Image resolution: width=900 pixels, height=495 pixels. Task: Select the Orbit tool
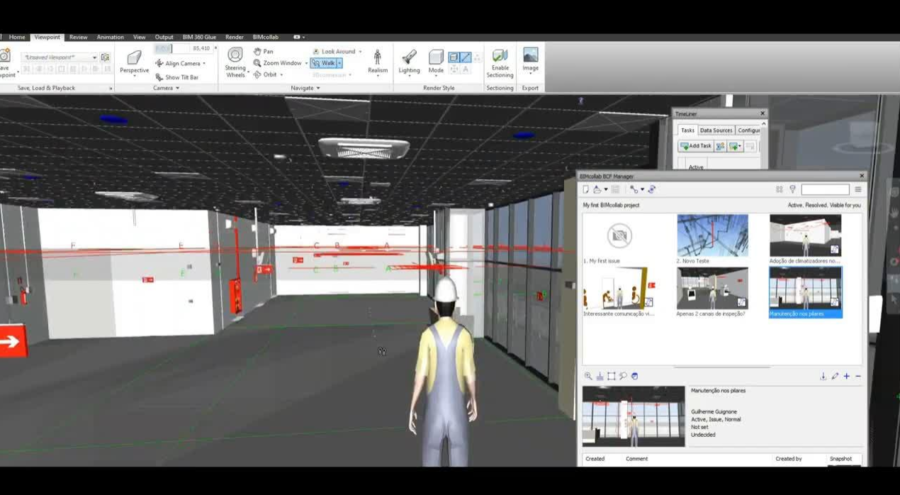(266, 75)
